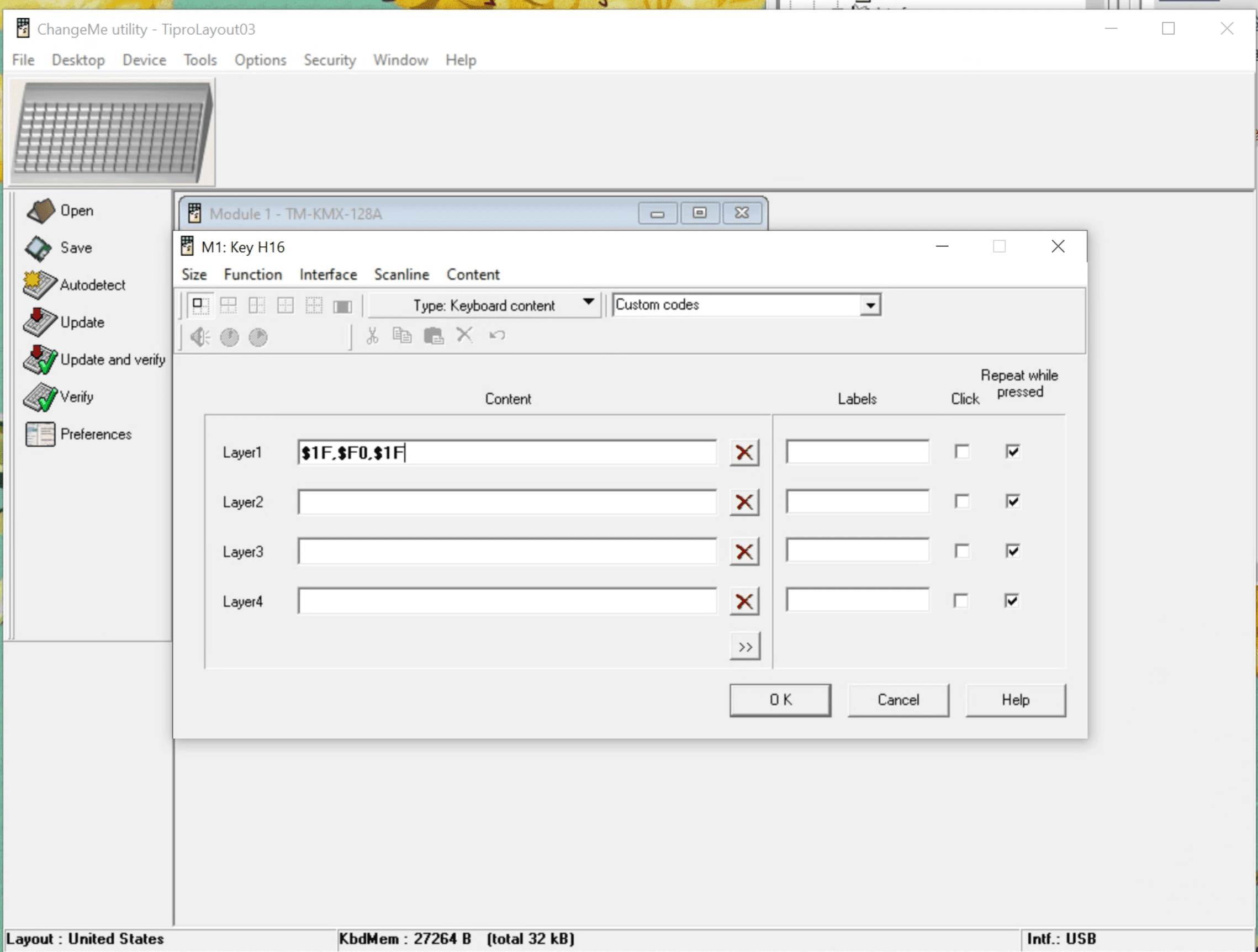Viewport: 1258px width, 952px height.
Task: Click the OK button
Action: pos(780,700)
